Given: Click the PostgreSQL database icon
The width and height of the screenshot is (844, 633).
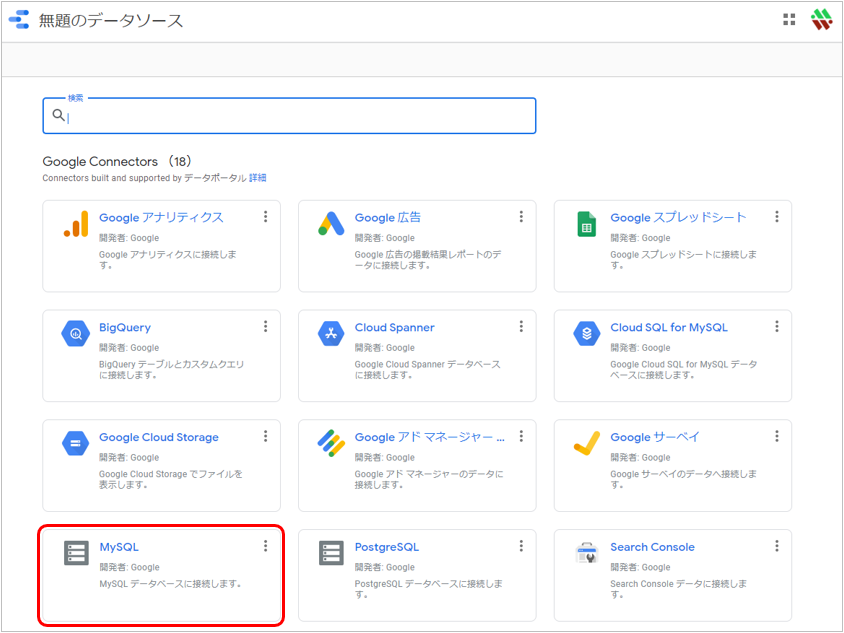Looking at the screenshot, I should click(331, 553).
